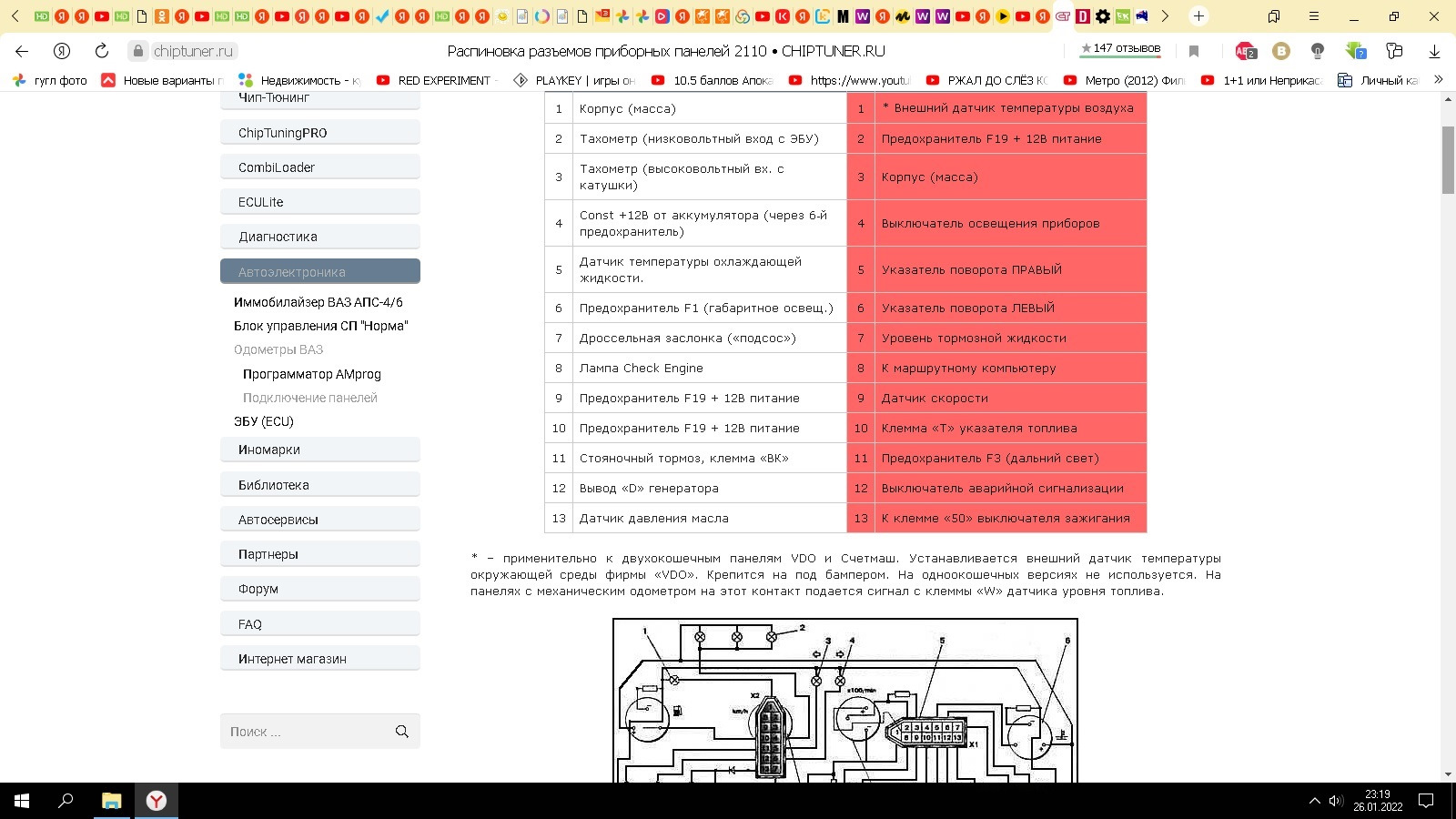Open the PLAYKEY bookmark
Screen dimensions: 1456x819
575,80
